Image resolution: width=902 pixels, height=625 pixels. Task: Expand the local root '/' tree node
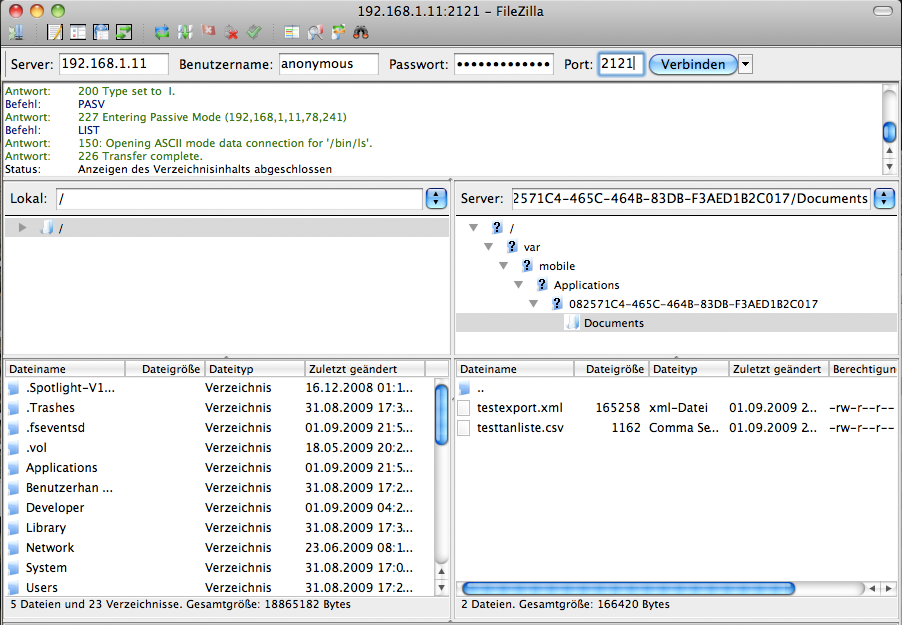[22, 227]
